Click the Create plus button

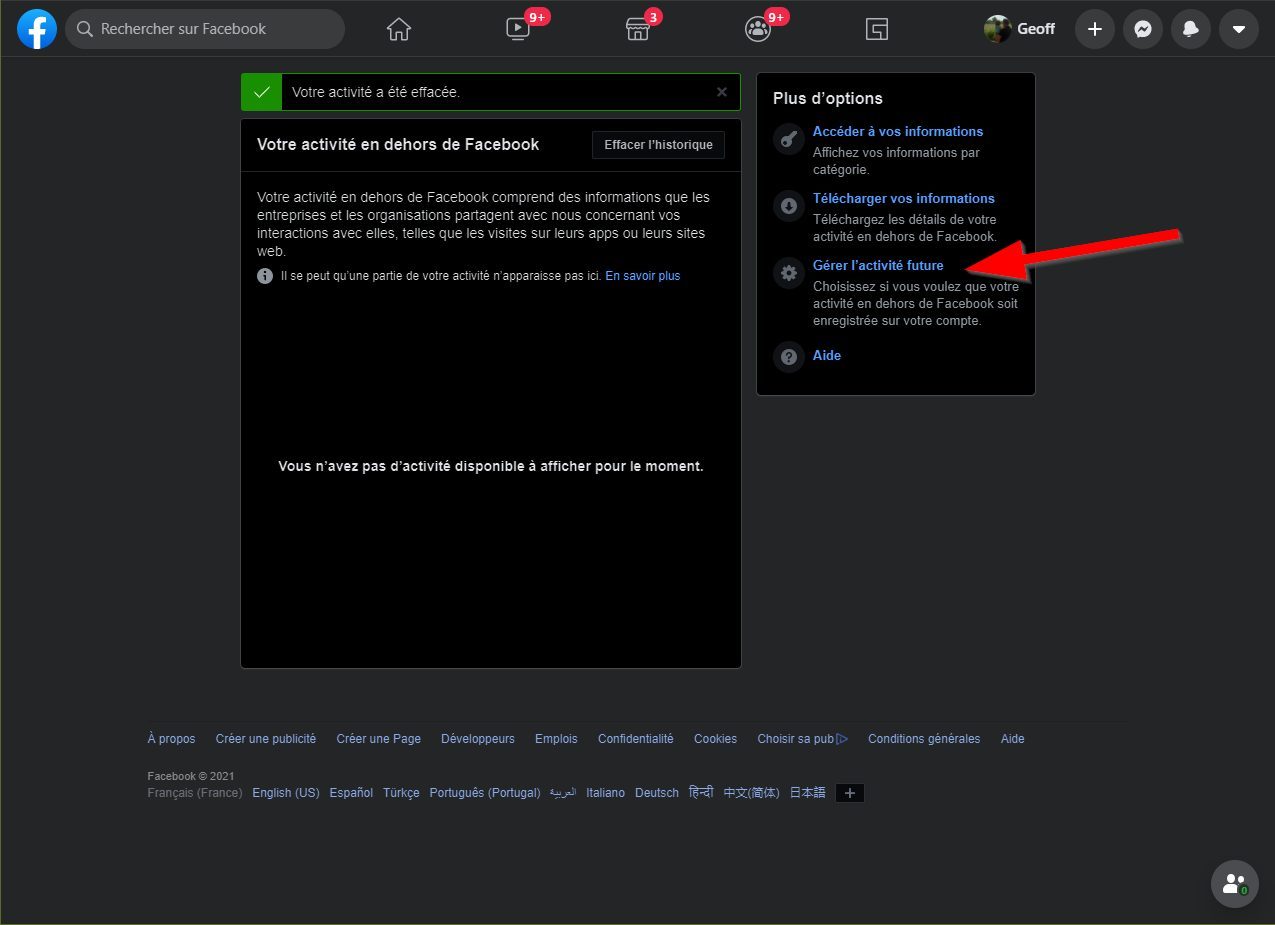tap(1095, 29)
